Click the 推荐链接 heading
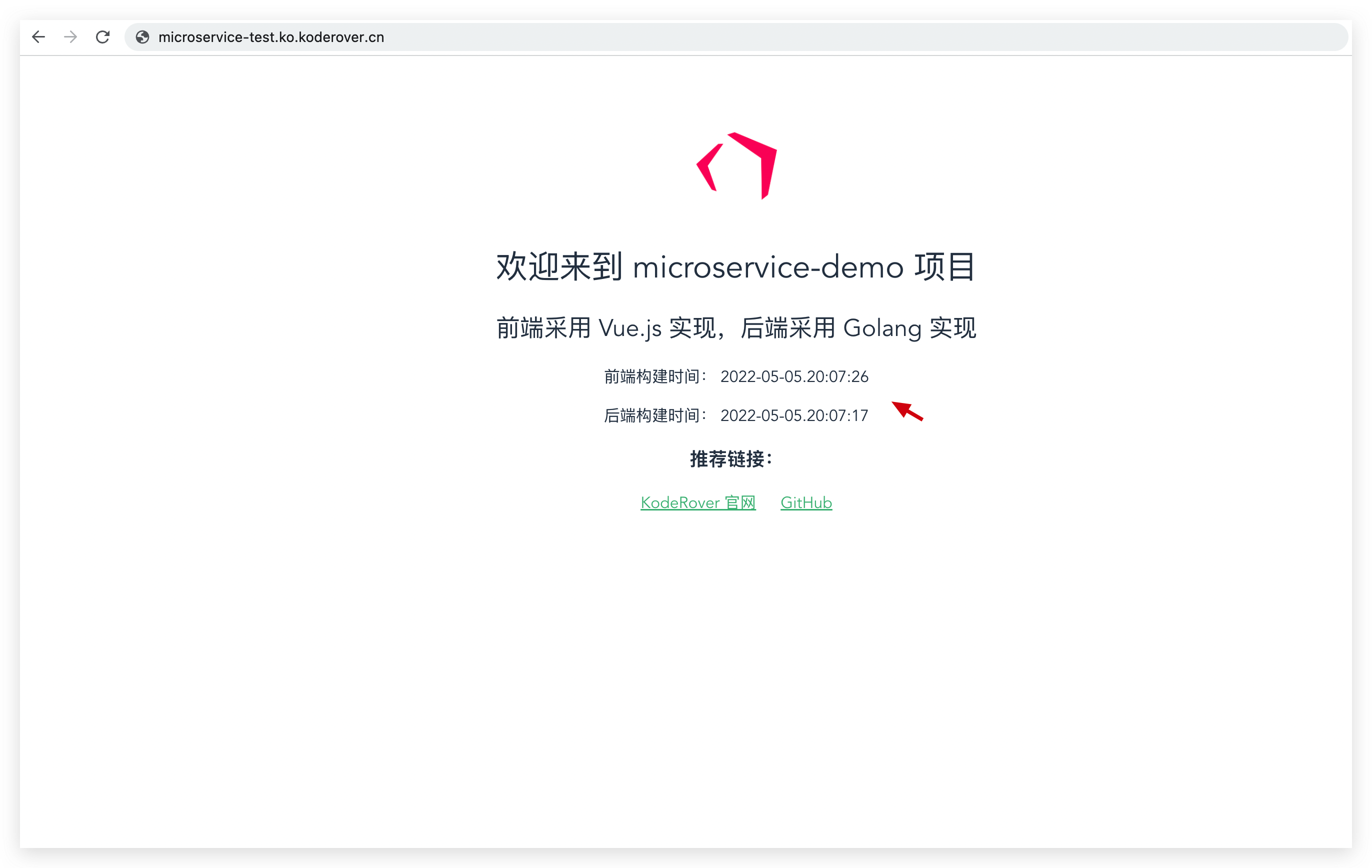Screen dimensions: 1372x868 click(x=731, y=459)
